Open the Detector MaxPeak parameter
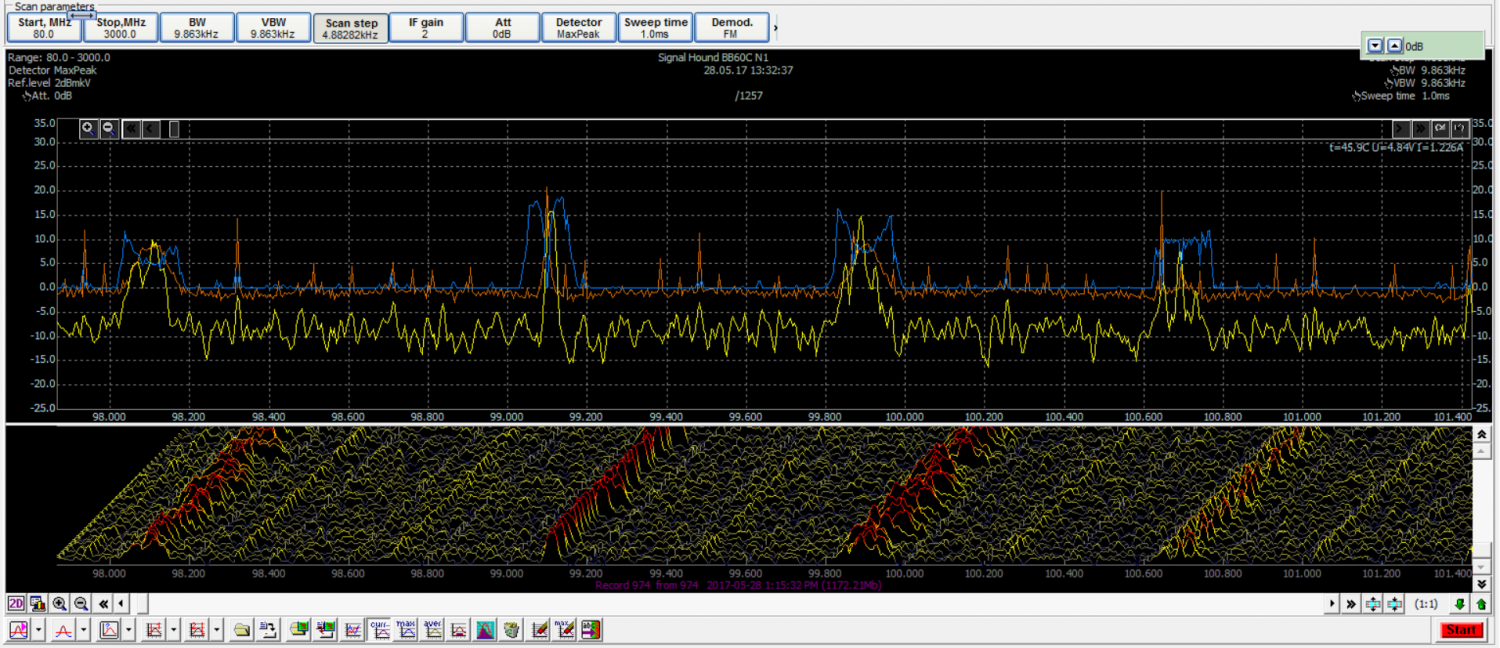 pos(579,28)
